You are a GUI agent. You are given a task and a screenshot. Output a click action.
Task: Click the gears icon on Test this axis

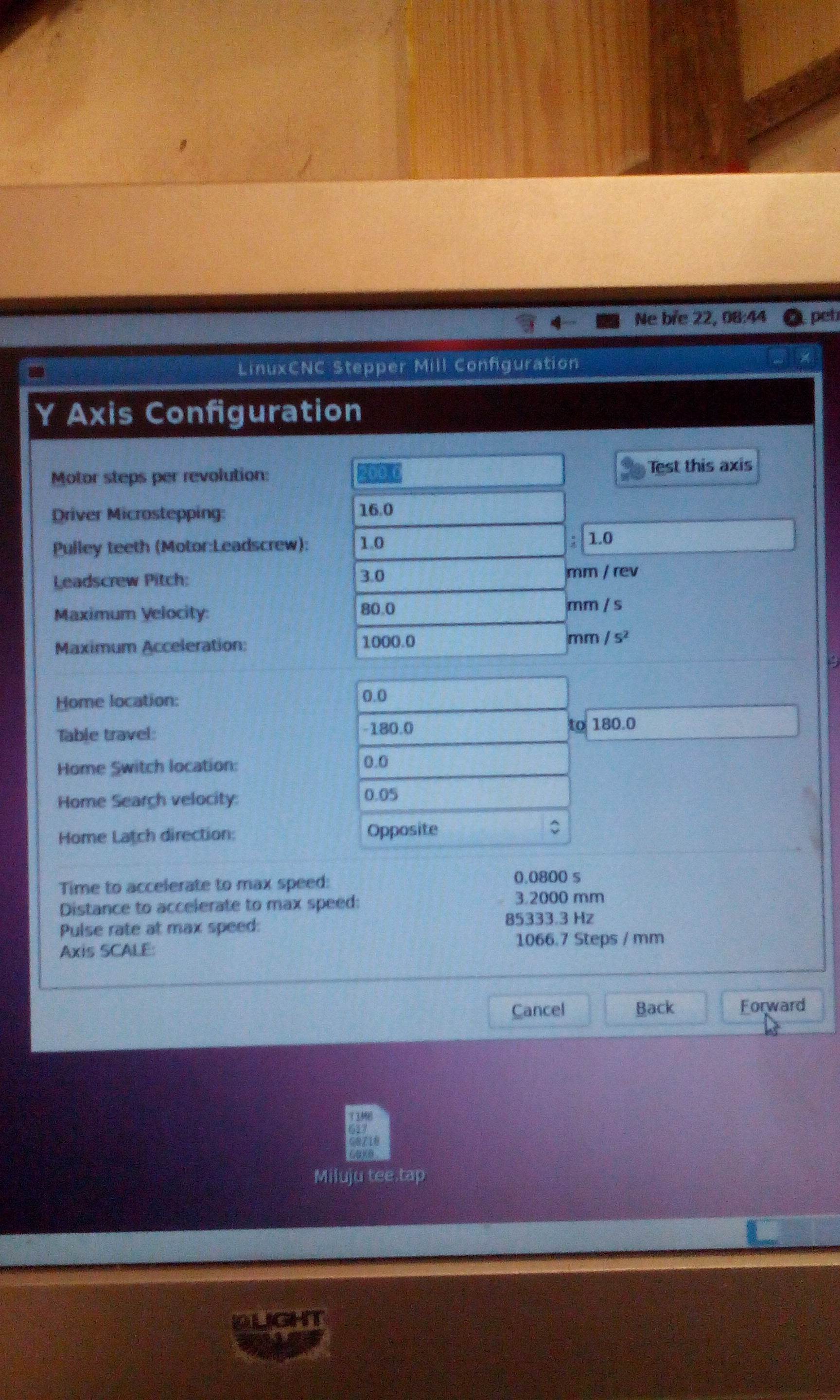[631, 468]
